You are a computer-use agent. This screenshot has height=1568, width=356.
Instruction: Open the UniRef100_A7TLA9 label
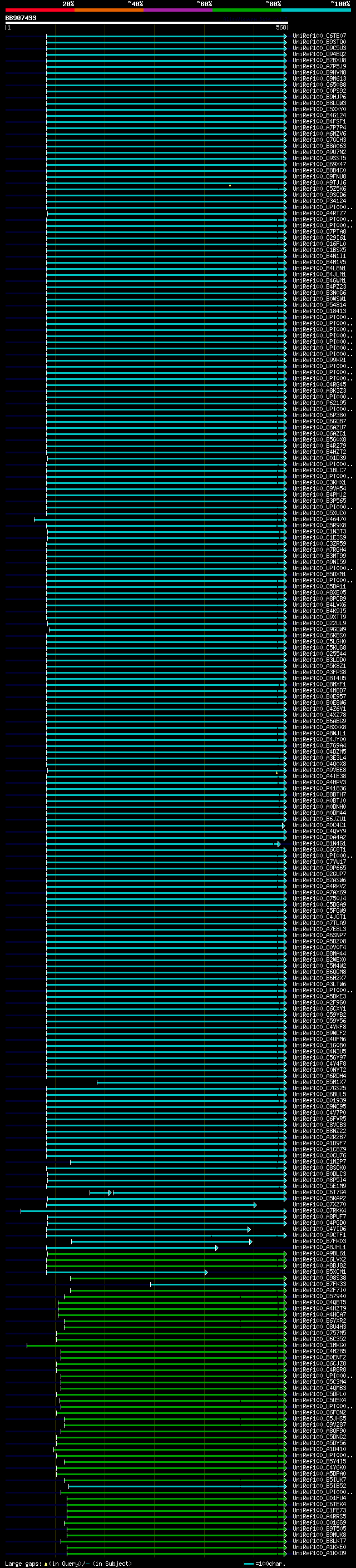point(319,923)
